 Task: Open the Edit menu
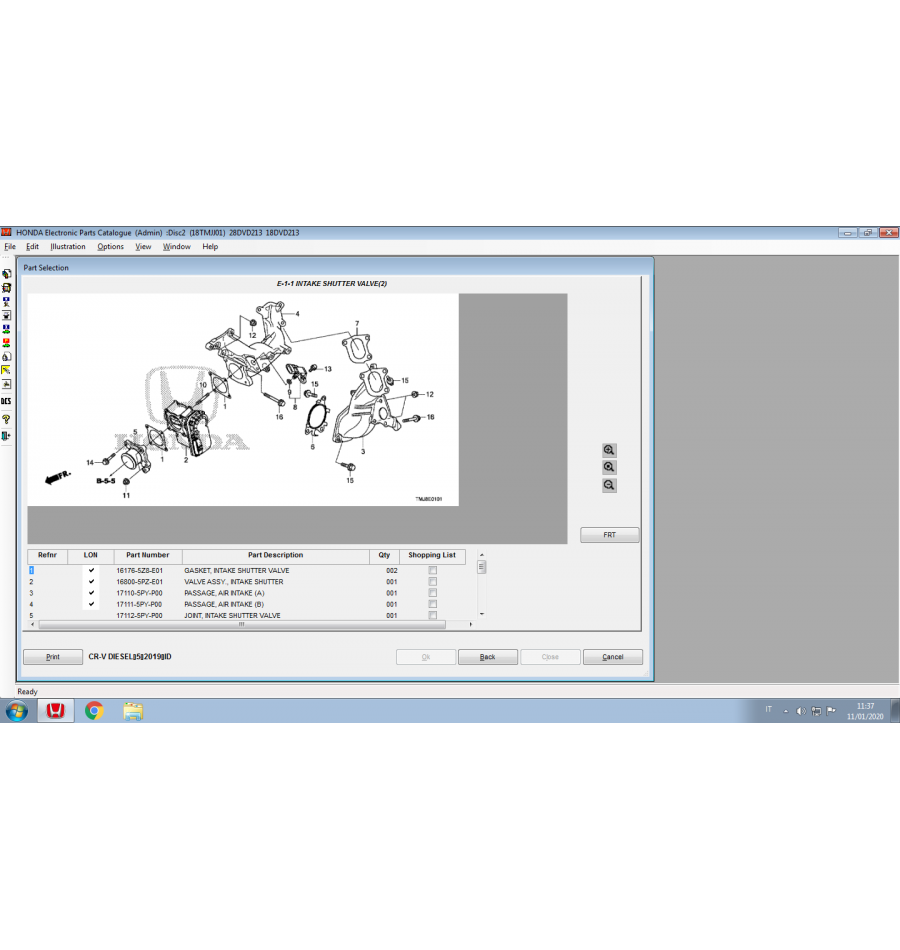tap(33, 247)
